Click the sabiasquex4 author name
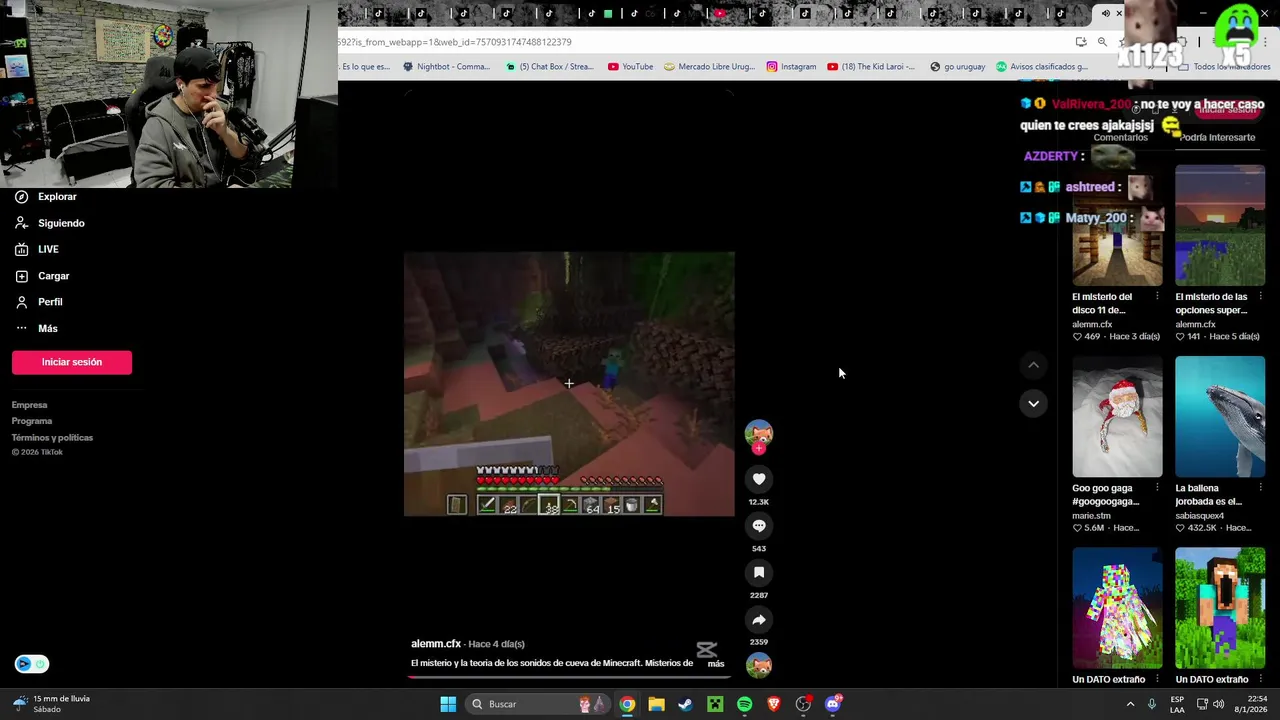The height and width of the screenshot is (720, 1280). pos(1203,516)
